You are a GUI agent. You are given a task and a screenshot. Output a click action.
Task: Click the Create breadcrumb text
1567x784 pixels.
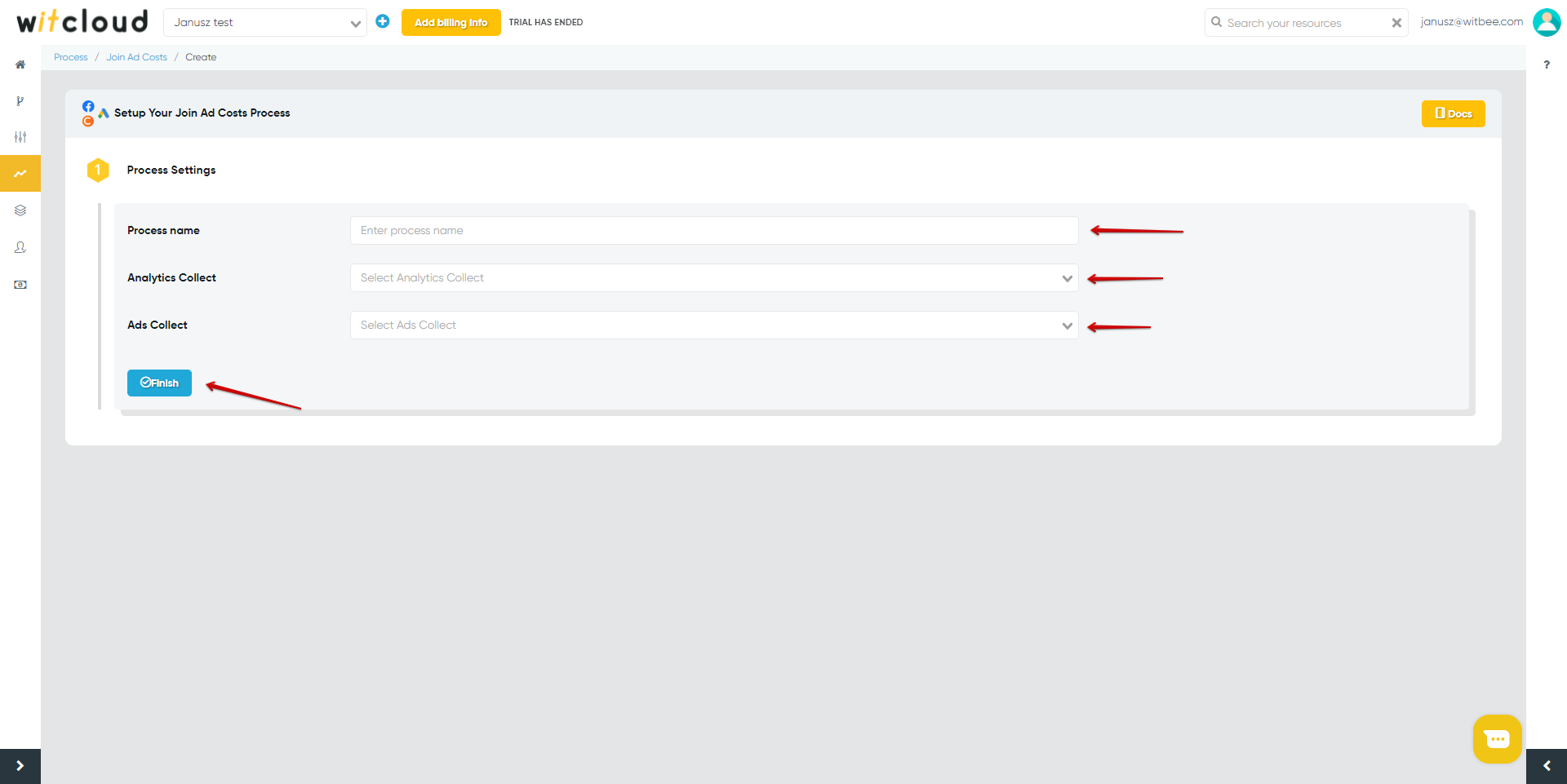(201, 57)
